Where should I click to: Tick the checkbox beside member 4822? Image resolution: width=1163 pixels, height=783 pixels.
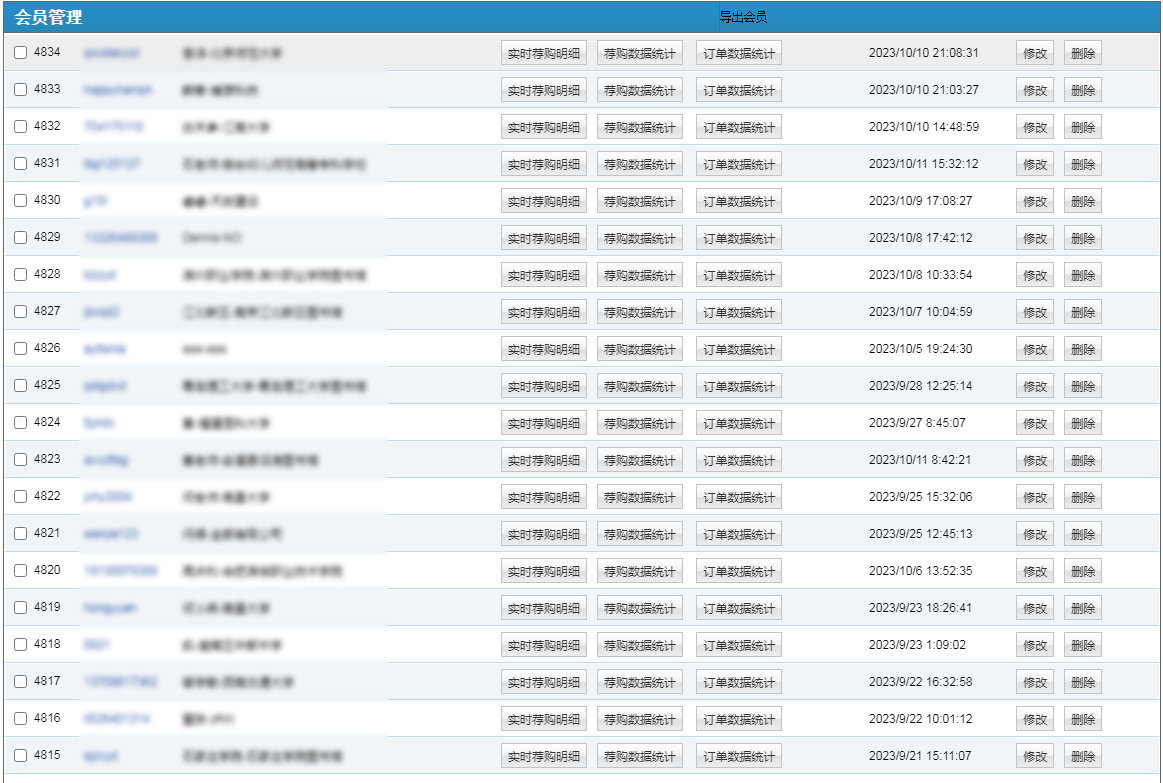point(21,497)
